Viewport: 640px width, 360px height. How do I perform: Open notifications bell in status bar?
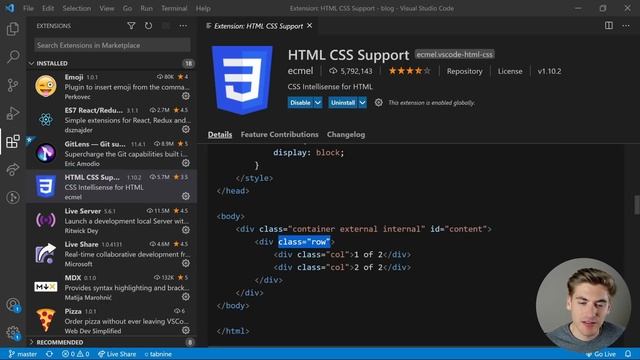[x=628, y=354]
